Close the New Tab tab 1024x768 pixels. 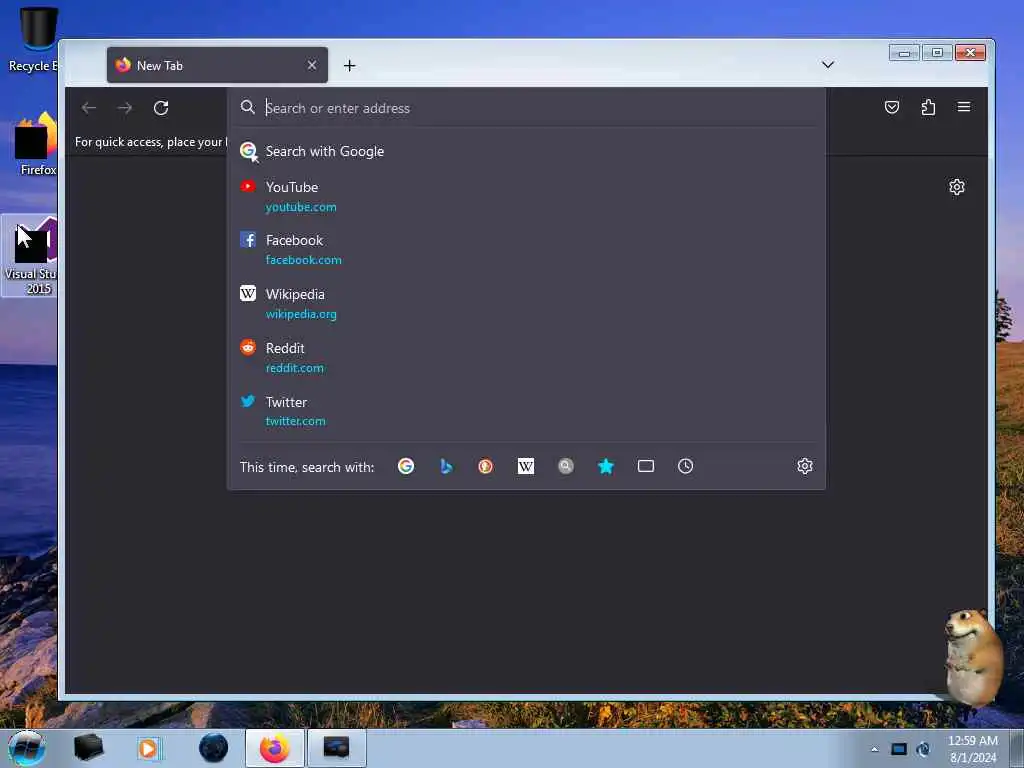pyautogui.click(x=312, y=65)
